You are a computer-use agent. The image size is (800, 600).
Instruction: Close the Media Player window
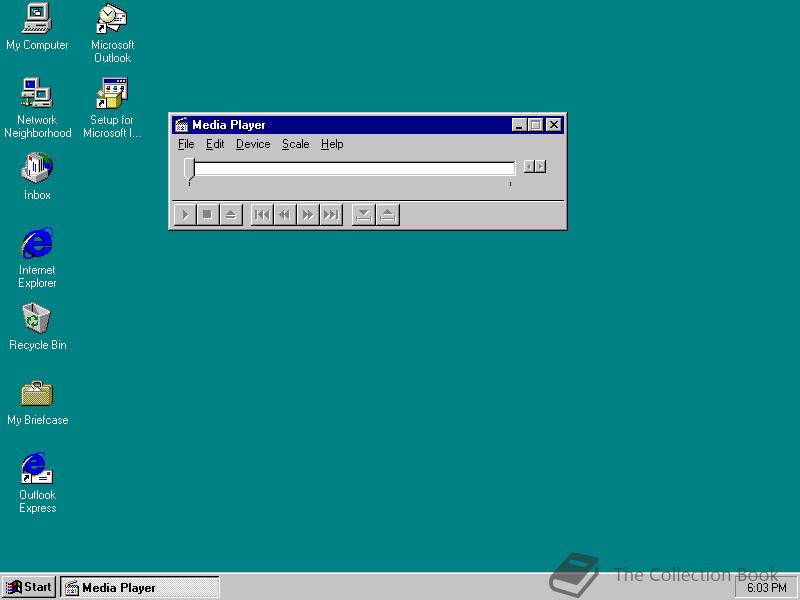(x=554, y=125)
